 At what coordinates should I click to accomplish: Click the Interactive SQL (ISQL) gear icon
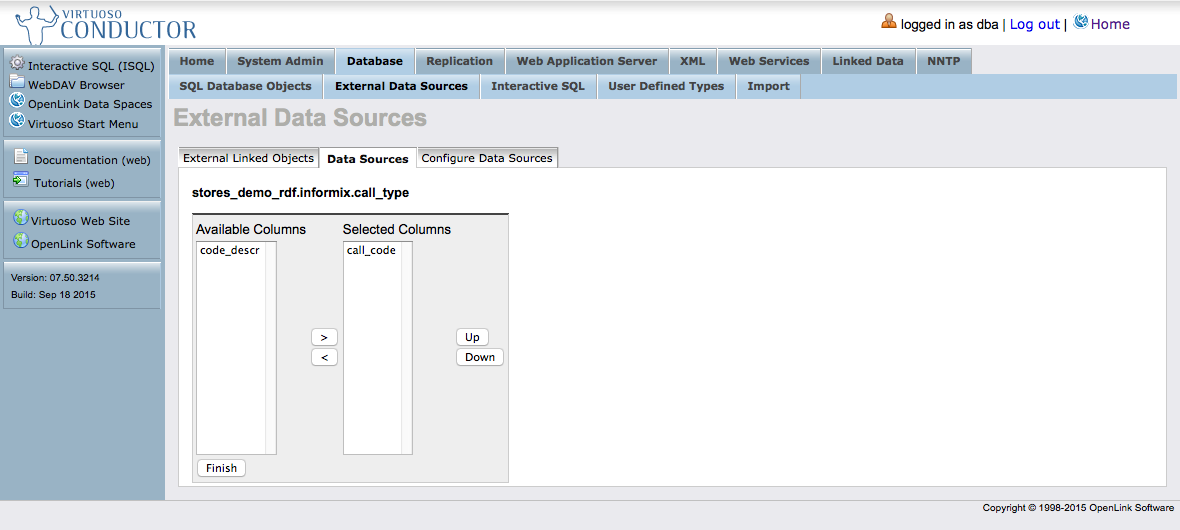[17, 64]
